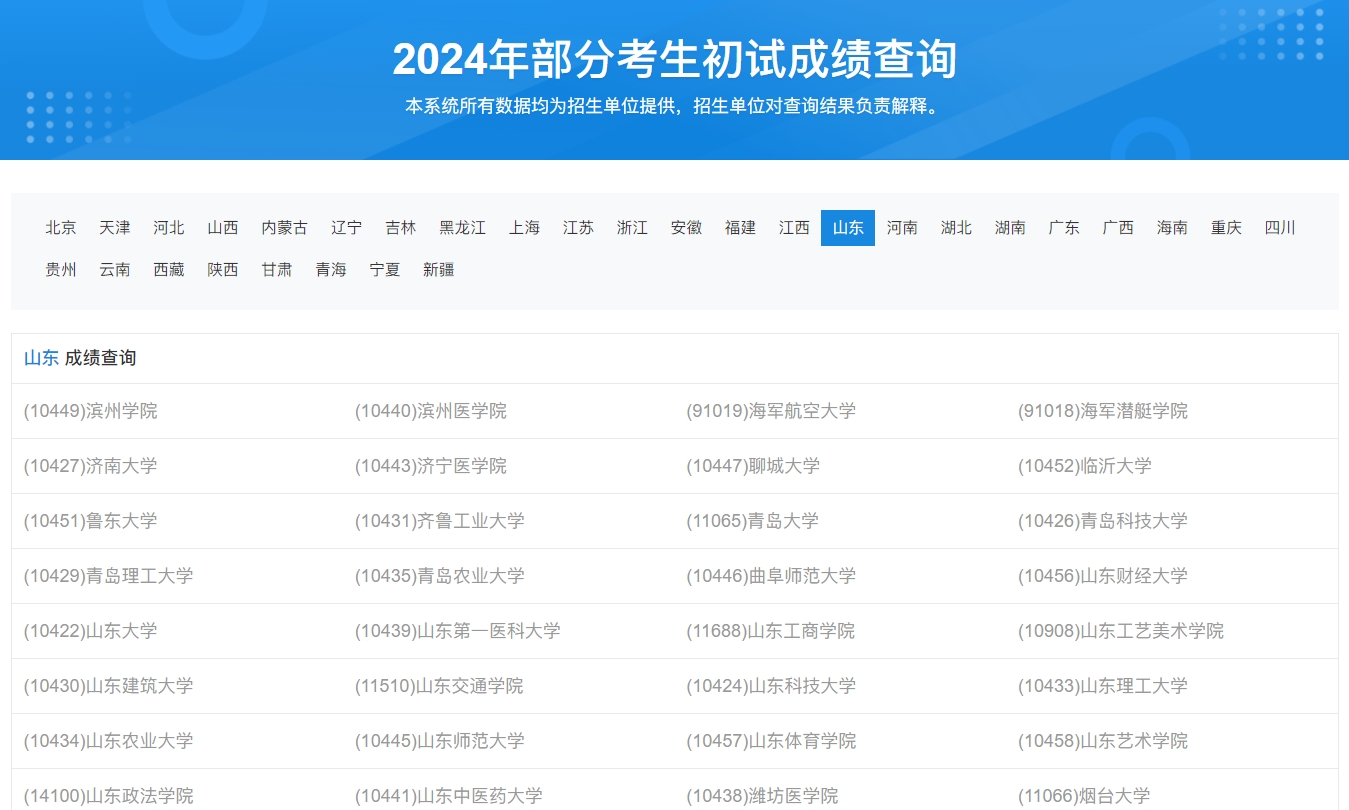Go to (11688)山东工商学院 results
Screen dimensions: 1349x810
pos(771,631)
